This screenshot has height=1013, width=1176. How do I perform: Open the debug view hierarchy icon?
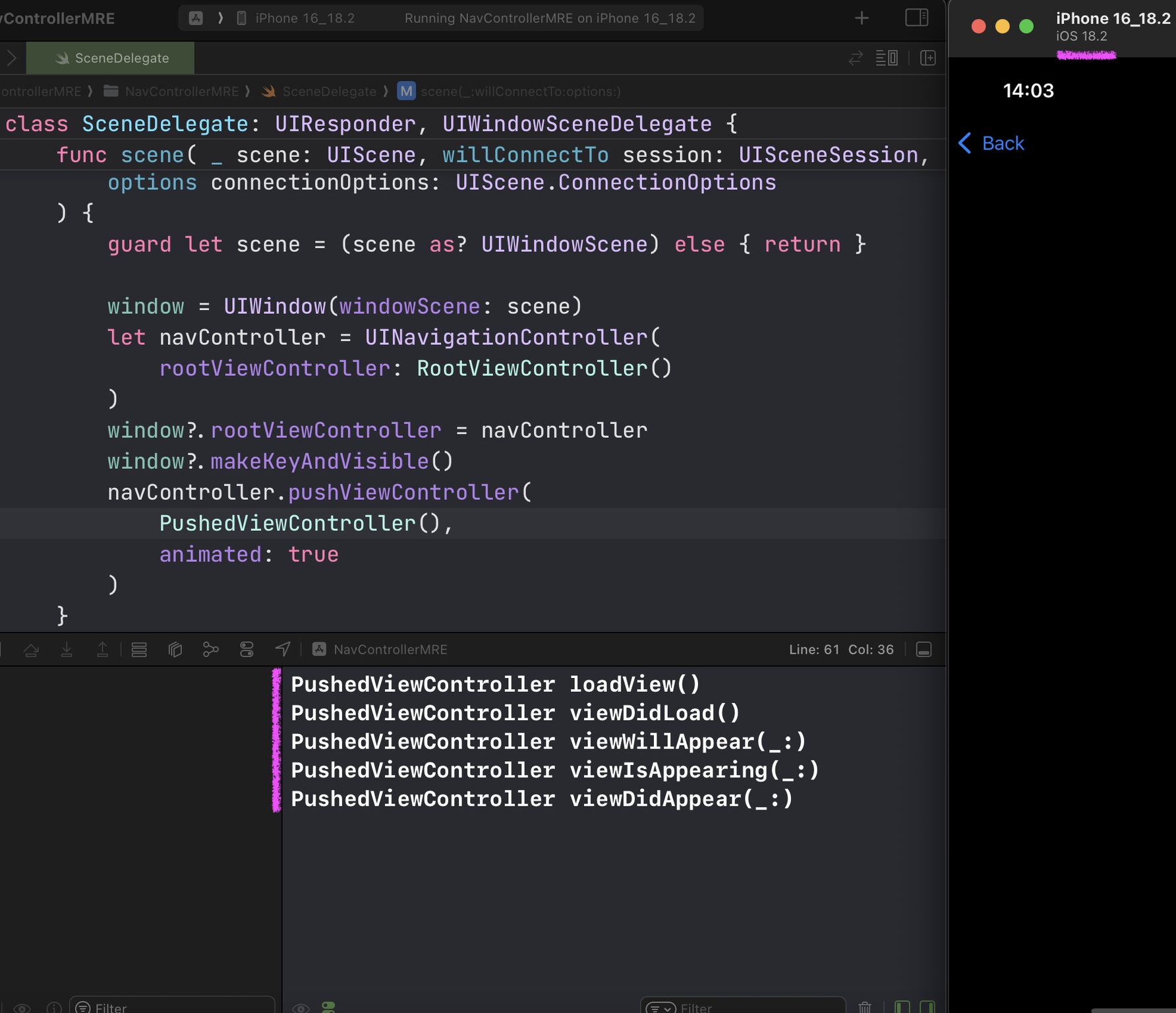click(x=175, y=650)
